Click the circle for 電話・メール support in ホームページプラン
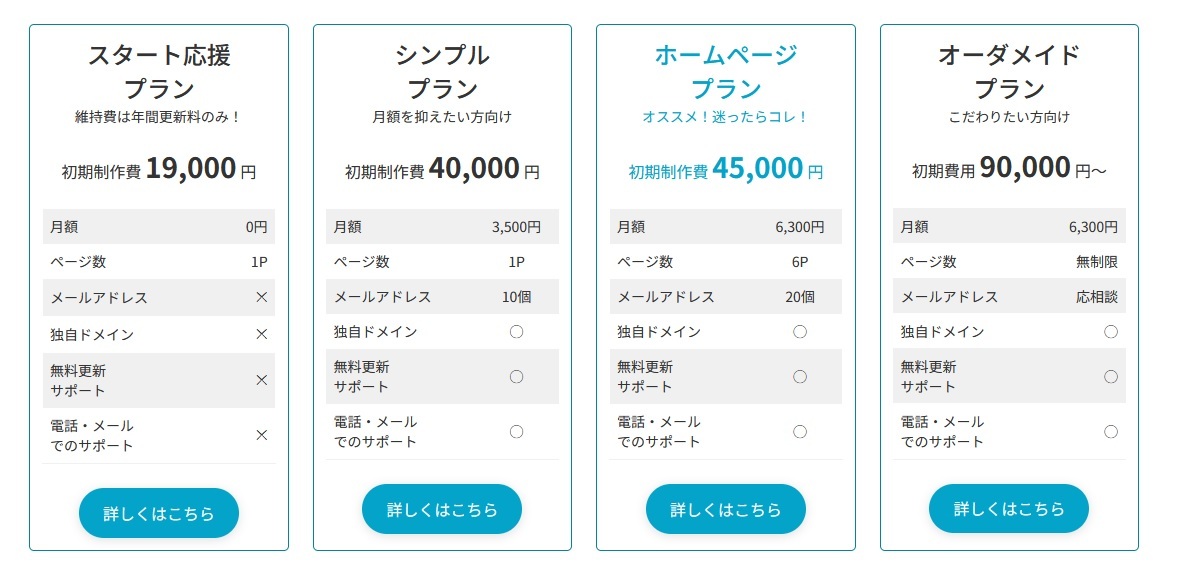 click(x=800, y=432)
